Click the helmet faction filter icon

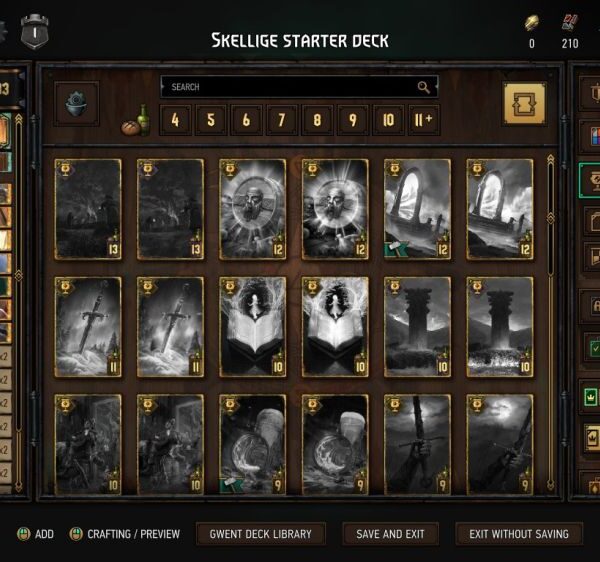77,104
